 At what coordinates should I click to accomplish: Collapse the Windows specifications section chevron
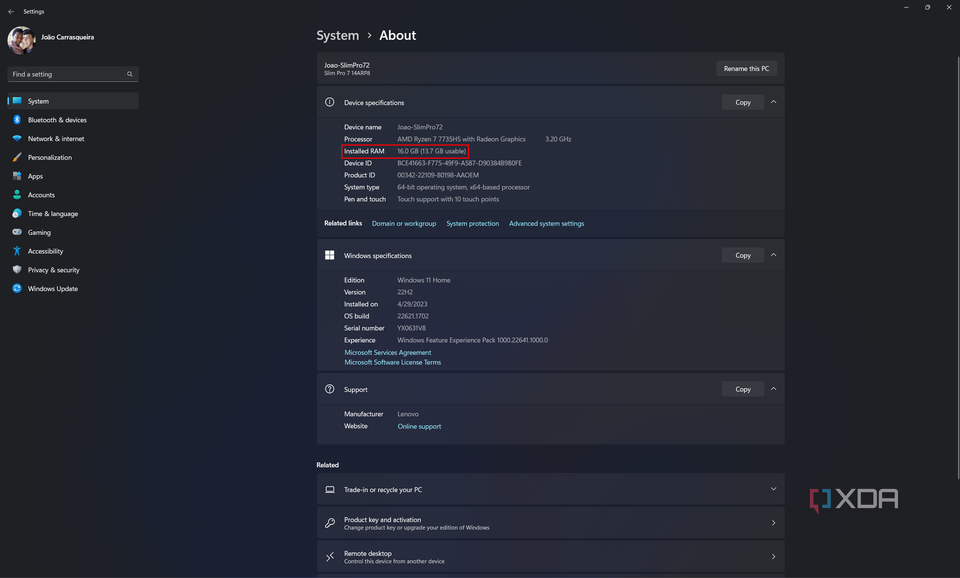[773, 255]
